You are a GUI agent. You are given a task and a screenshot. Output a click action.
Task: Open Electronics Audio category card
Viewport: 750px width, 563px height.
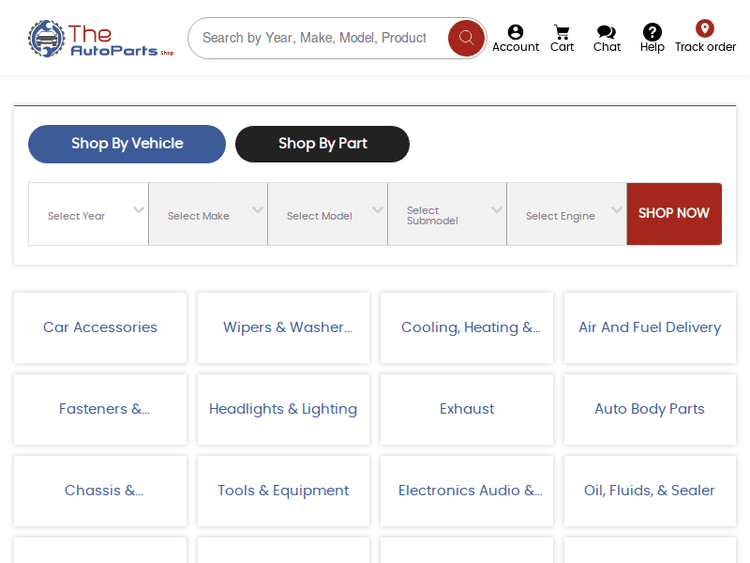click(x=467, y=491)
